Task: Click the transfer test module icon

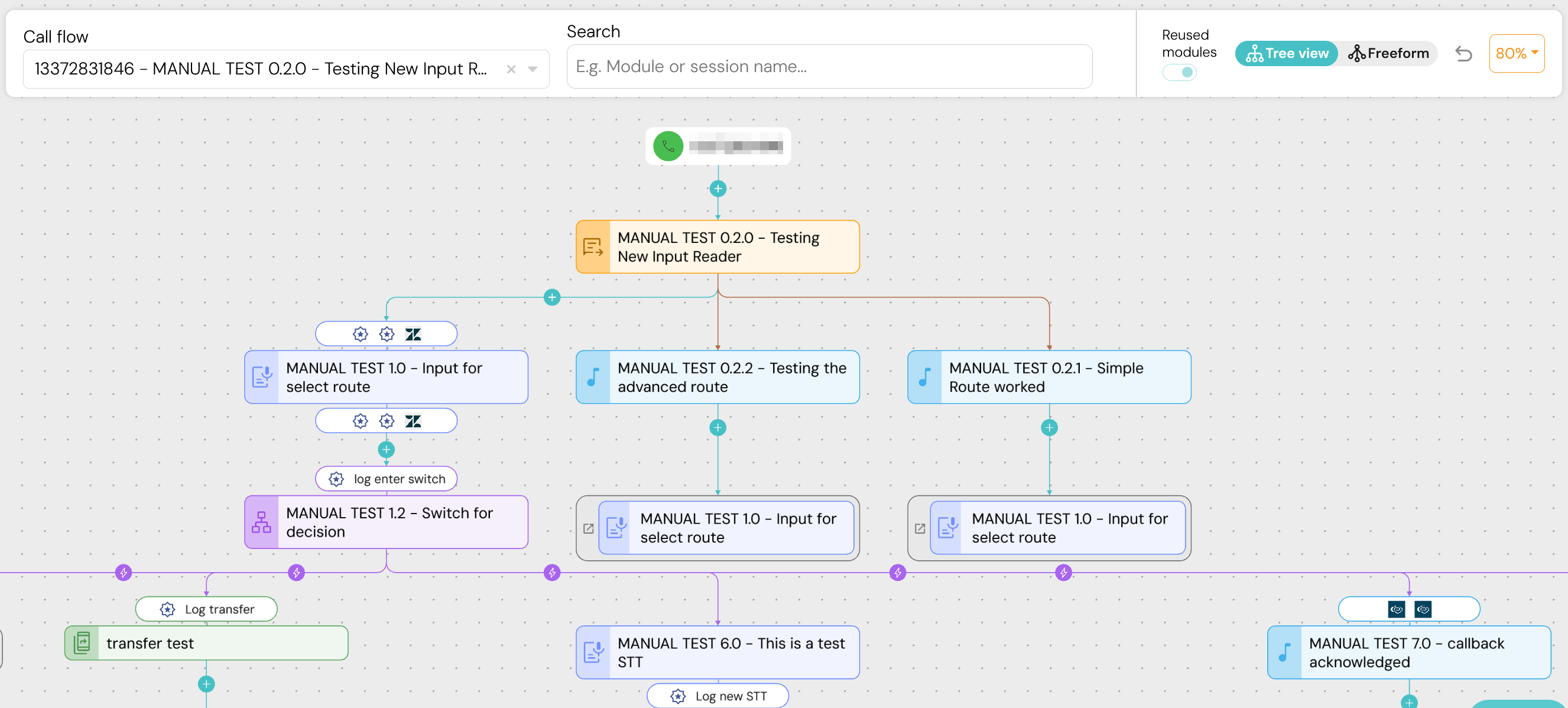Action: coord(82,643)
